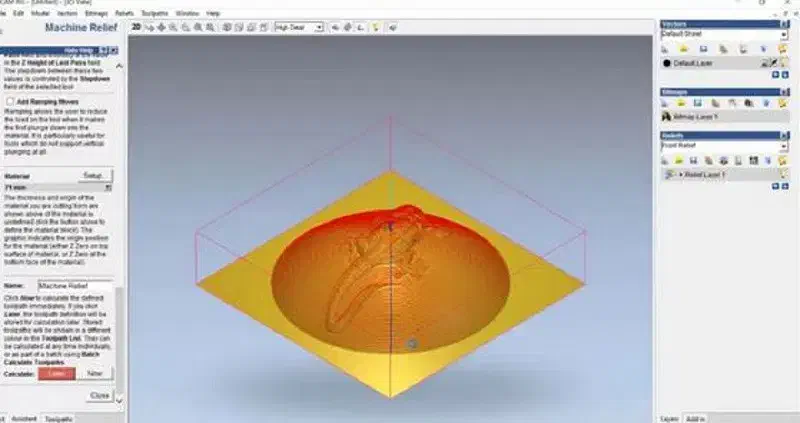Switch to the Assistant tab
This screenshot has height=423, width=800.
pos(24,419)
